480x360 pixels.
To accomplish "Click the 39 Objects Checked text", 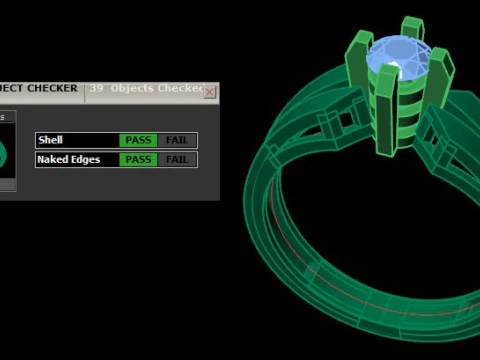I will pos(147,88).
